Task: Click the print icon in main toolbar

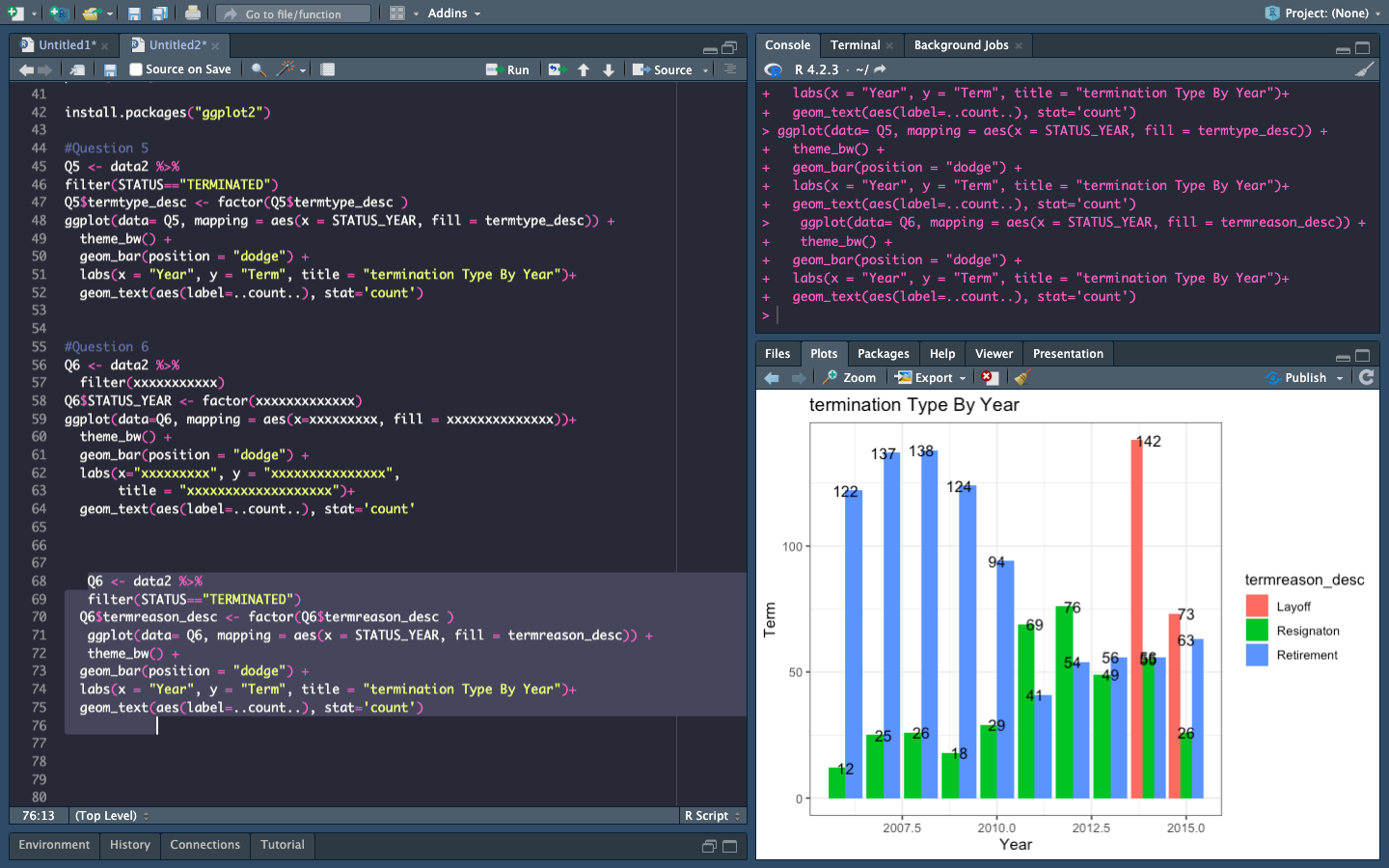Action: (x=193, y=14)
